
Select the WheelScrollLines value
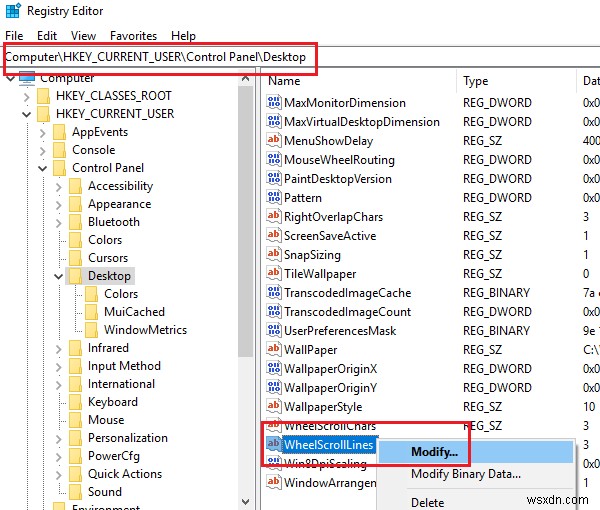(x=328, y=444)
